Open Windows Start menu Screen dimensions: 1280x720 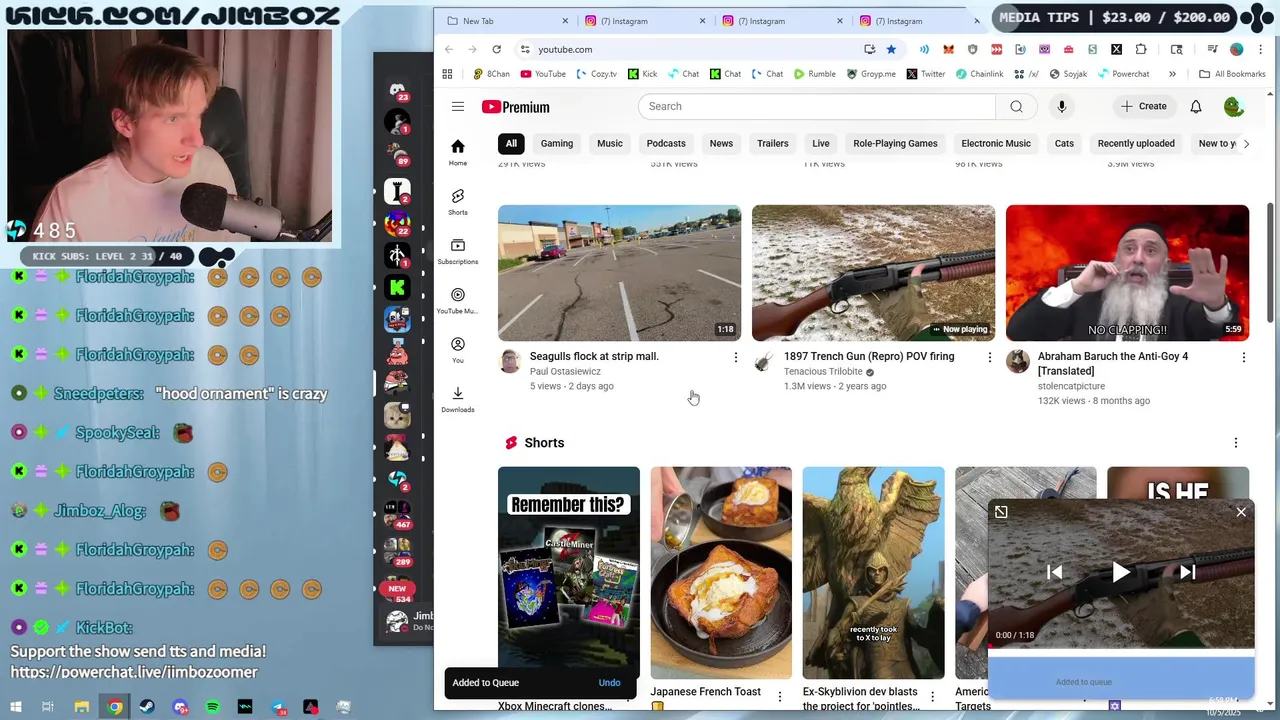[15, 707]
